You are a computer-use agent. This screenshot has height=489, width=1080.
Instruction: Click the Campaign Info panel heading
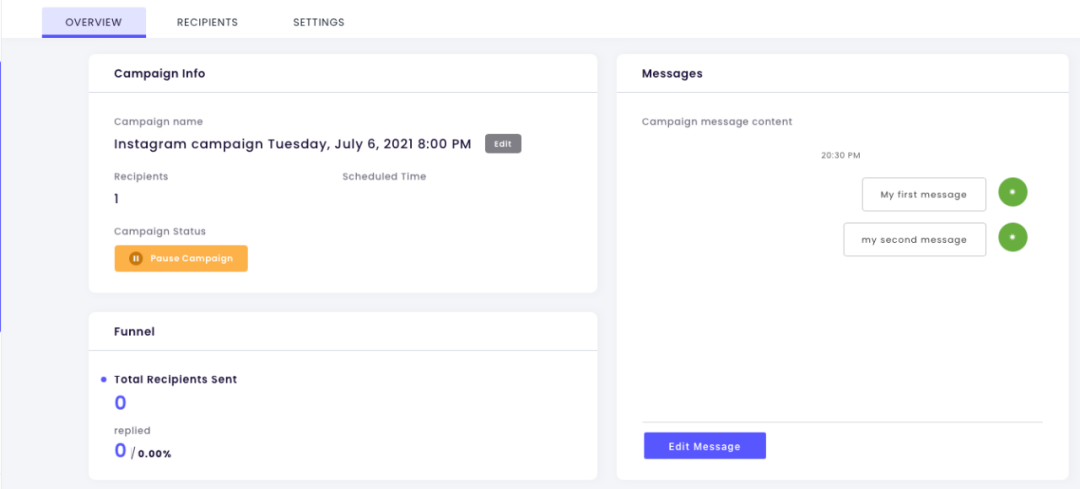[x=160, y=74]
